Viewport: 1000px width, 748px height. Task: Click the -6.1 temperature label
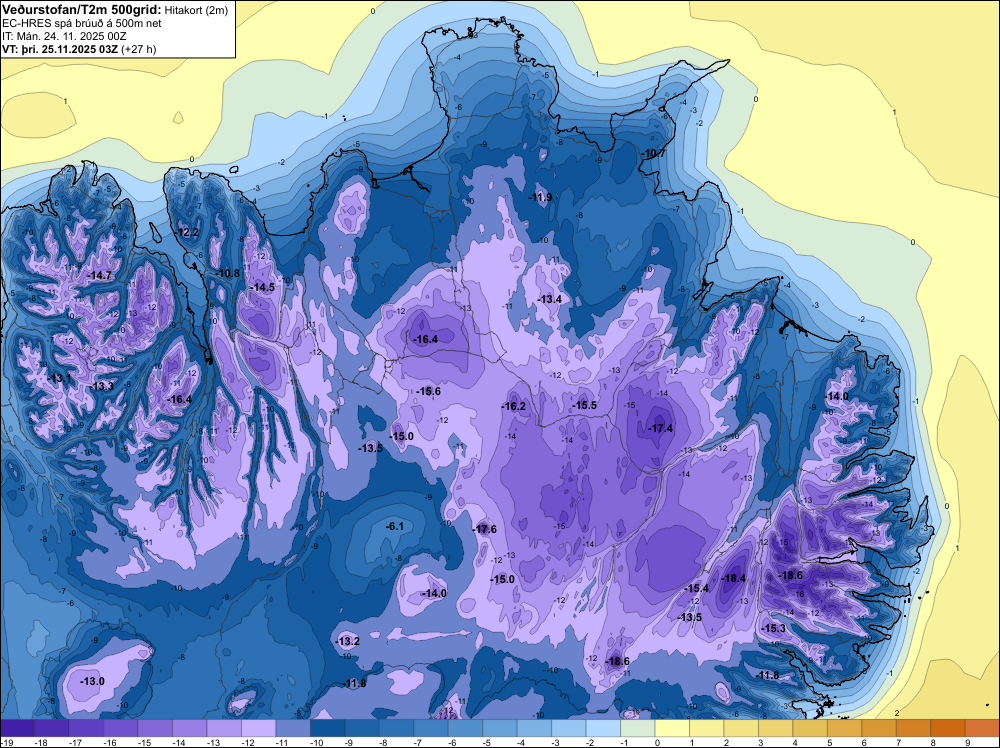pyautogui.click(x=395, y=526)
